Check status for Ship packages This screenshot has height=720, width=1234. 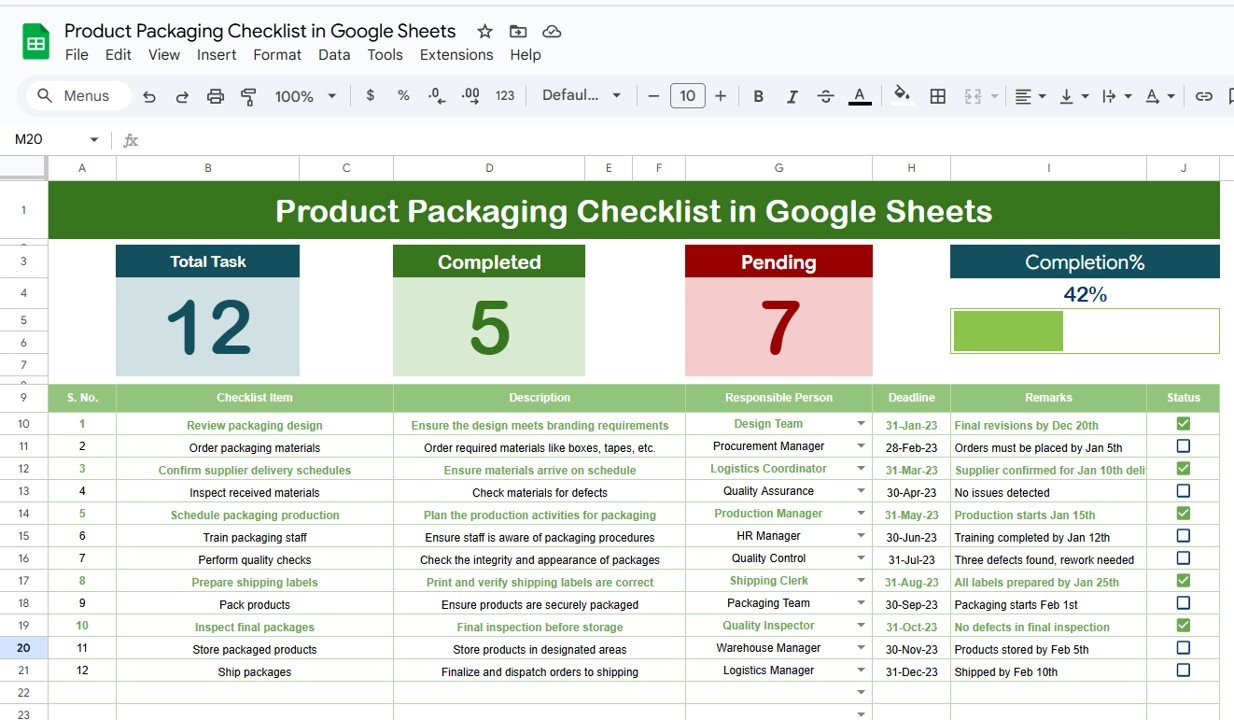pyautogui.click(x=1183, y=670)
